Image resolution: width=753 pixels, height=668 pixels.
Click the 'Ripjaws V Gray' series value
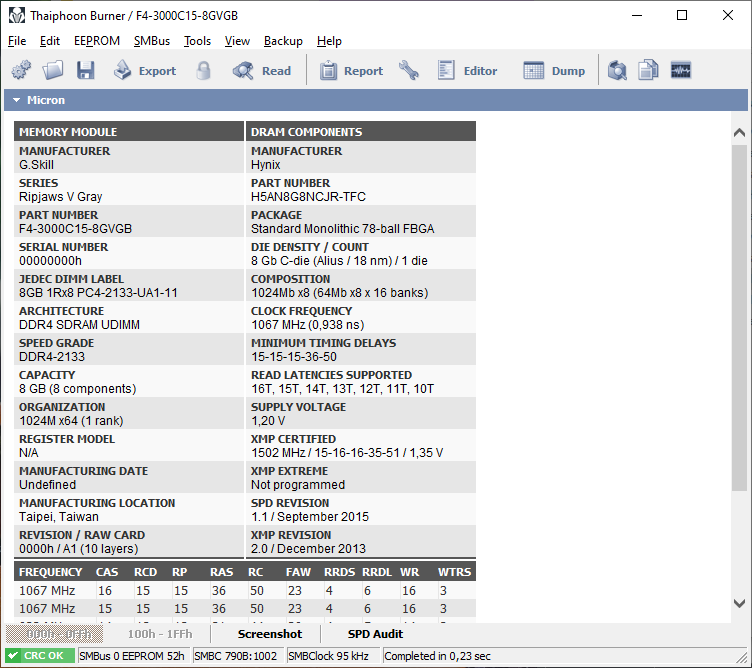(61, 197)
